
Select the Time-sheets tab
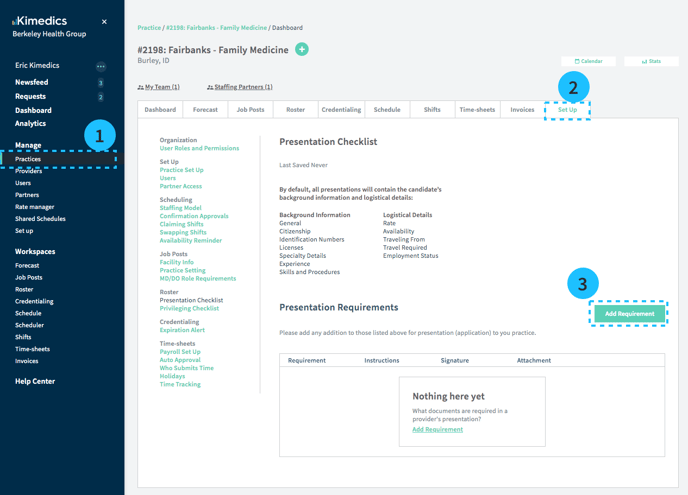(x=476, y=110)
